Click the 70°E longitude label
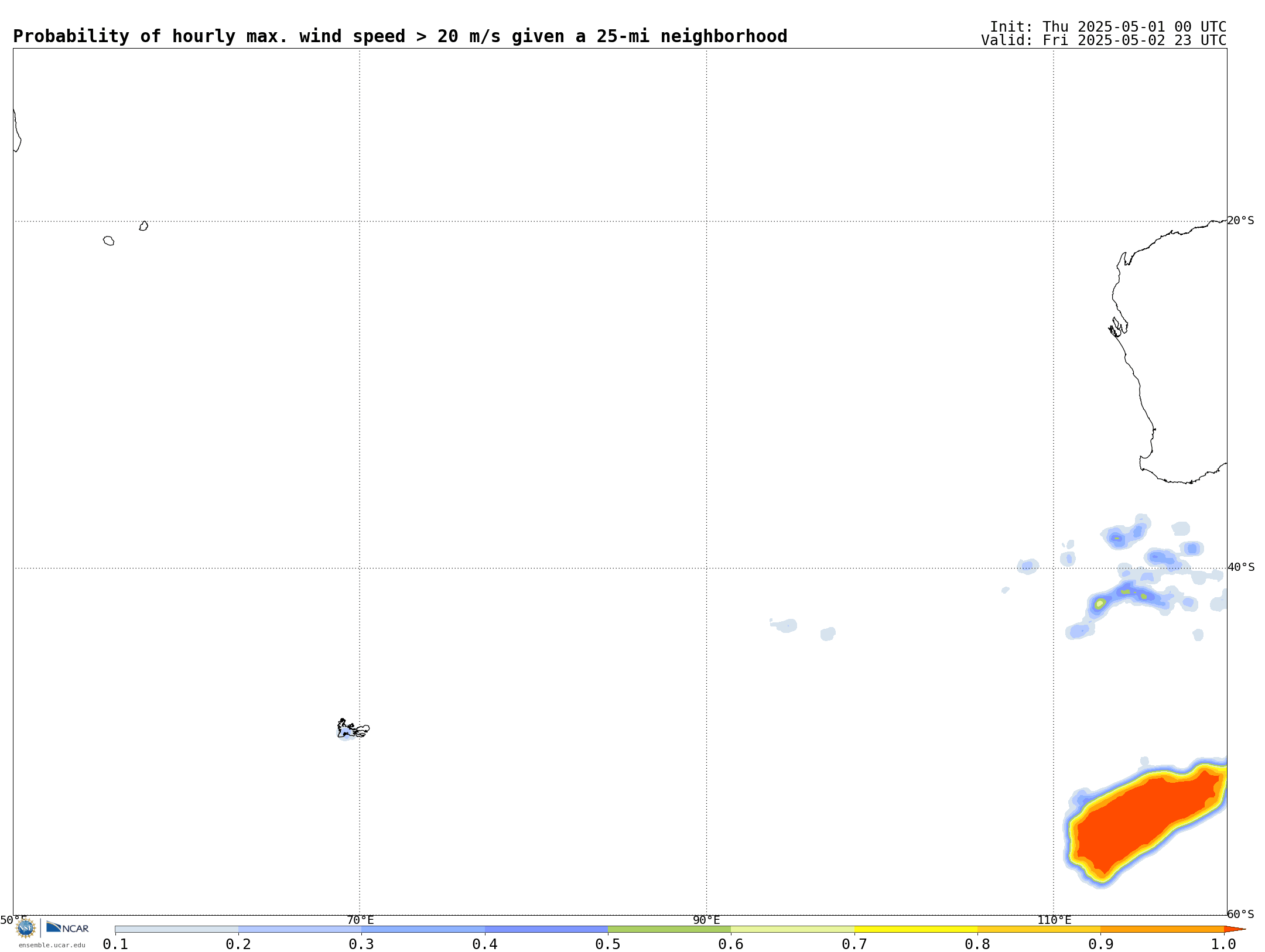The height and width of the screenshot is (952, 1265). tap(360, 920)
